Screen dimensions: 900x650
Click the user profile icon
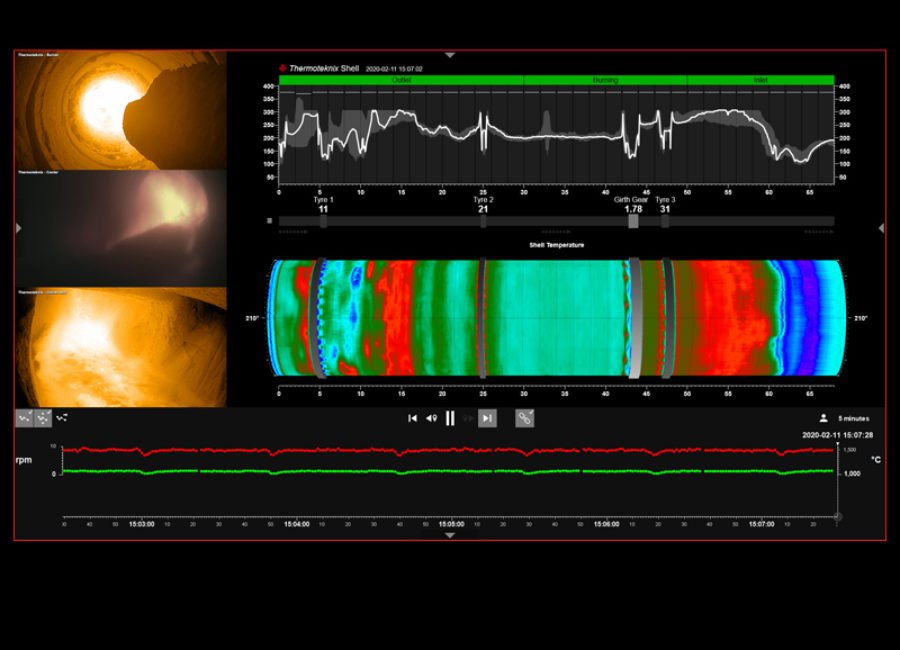[x=823, y=418]
